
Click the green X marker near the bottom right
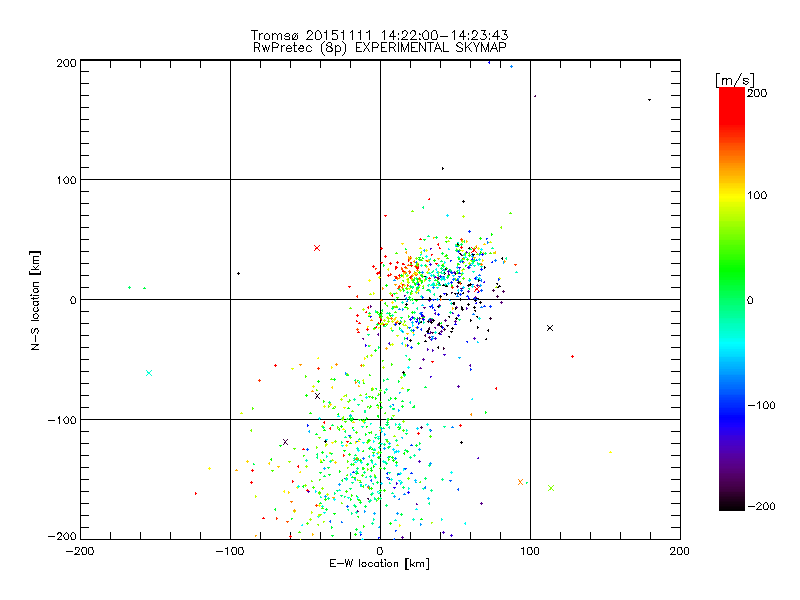[x=551, y=488]
